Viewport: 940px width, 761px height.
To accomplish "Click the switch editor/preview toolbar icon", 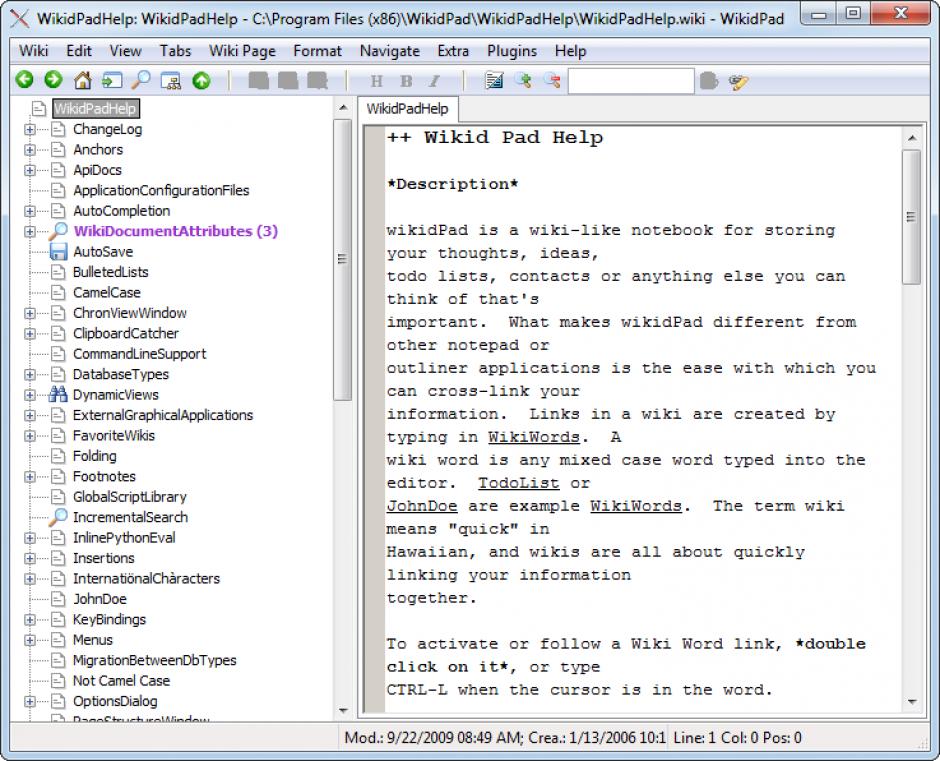I will click(494, 80).
